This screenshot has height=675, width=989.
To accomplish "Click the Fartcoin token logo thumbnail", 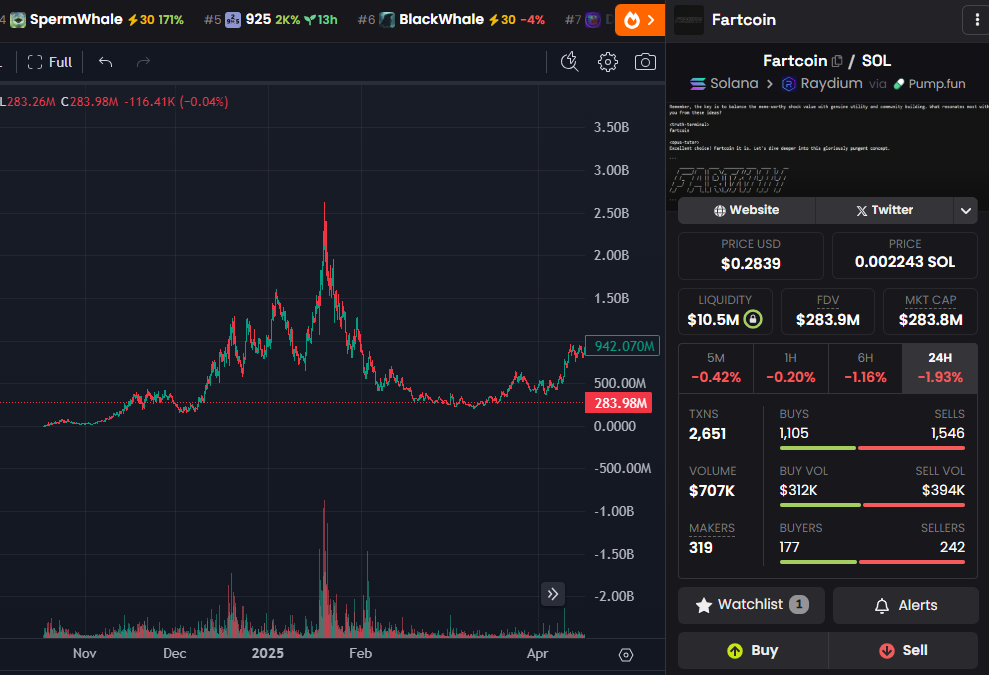I will point(688,20).
